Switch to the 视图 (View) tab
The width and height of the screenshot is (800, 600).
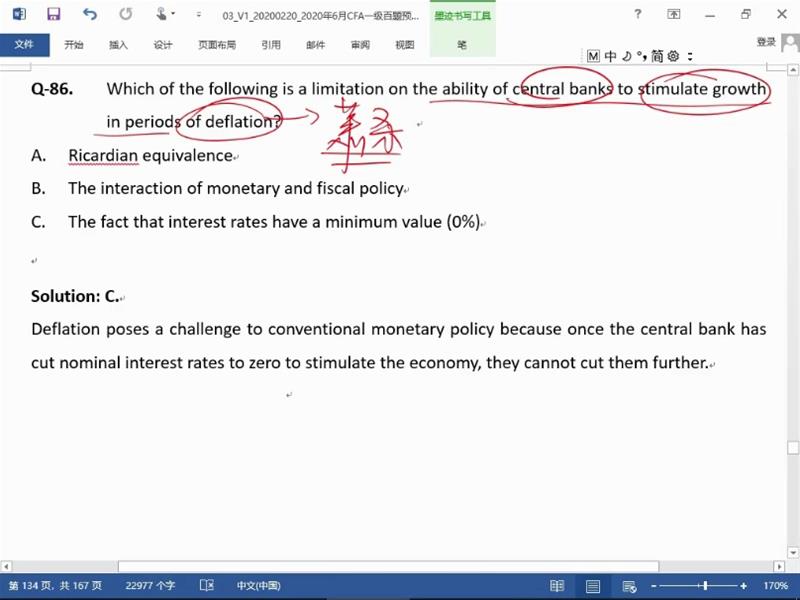coord(405,45)
